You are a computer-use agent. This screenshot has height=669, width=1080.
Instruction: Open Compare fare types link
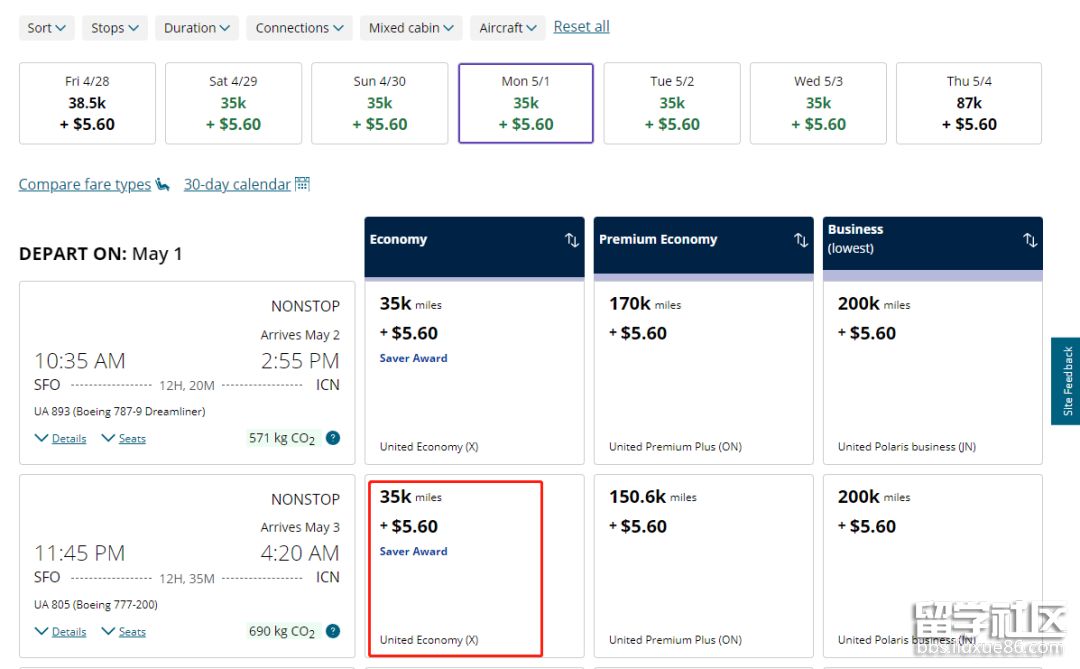(x=85, y=185)
